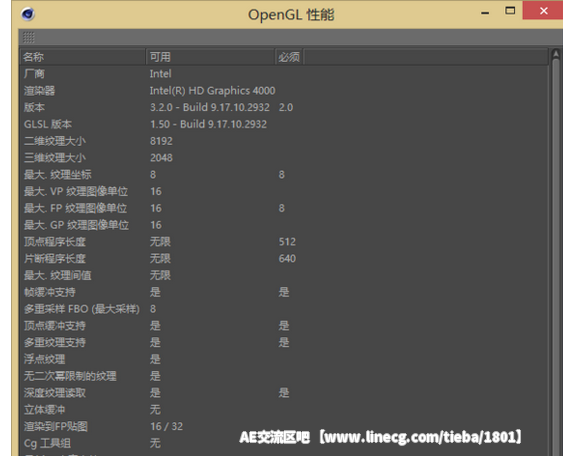This screenshot has height=456, width=563.
Task: Click the Cinema 4D app icon in title bar
Action: (x=28, y=14)
